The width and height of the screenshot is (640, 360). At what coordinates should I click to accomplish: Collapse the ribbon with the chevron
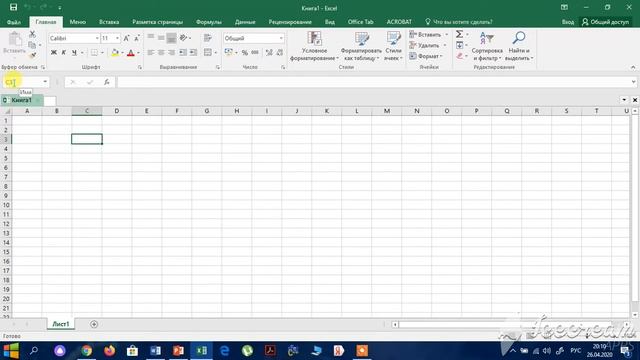click(x=633, y=67)
